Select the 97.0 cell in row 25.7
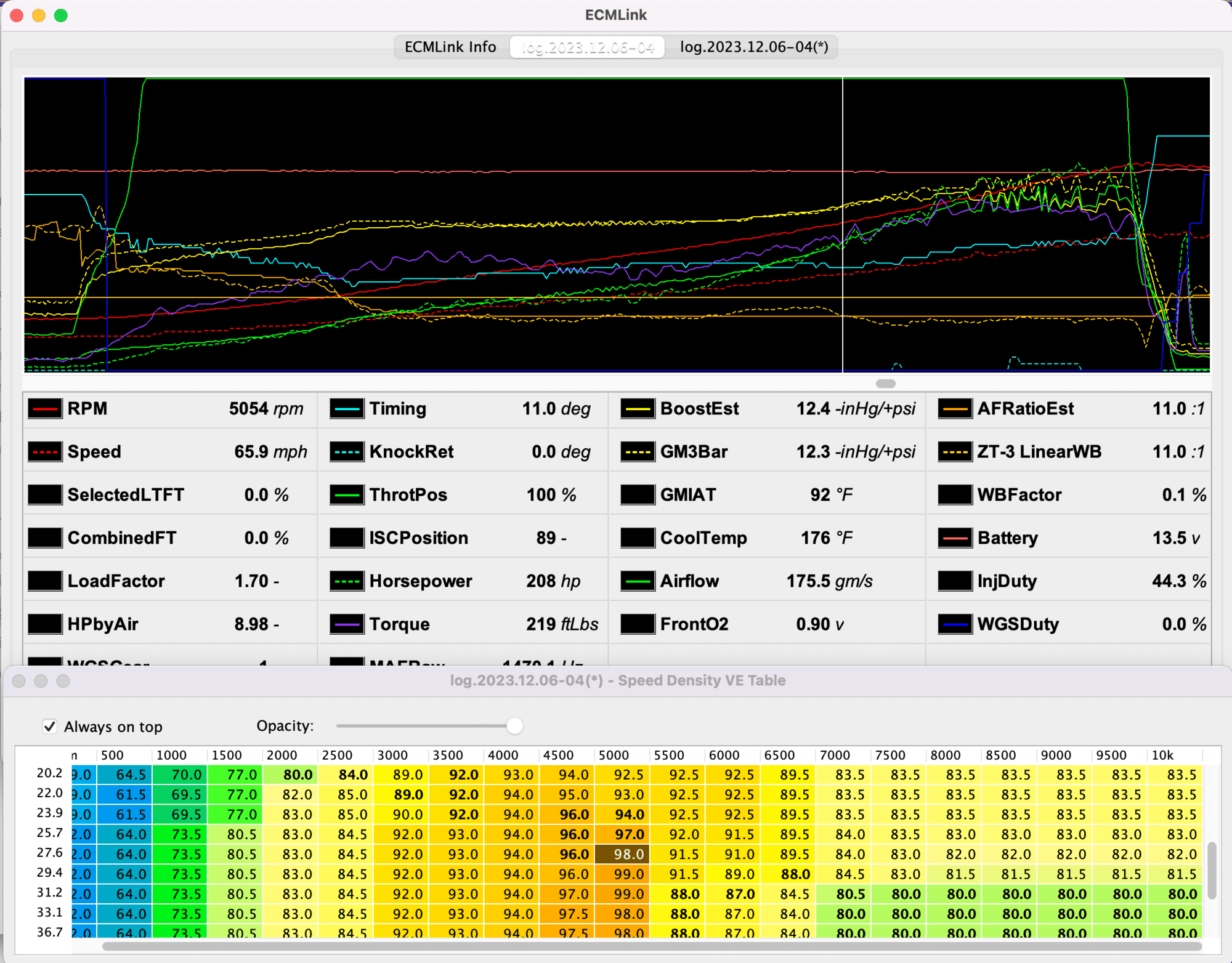The height and width of the screenshot is (963, 1232). pyautogui.click(x=622, y=834)
